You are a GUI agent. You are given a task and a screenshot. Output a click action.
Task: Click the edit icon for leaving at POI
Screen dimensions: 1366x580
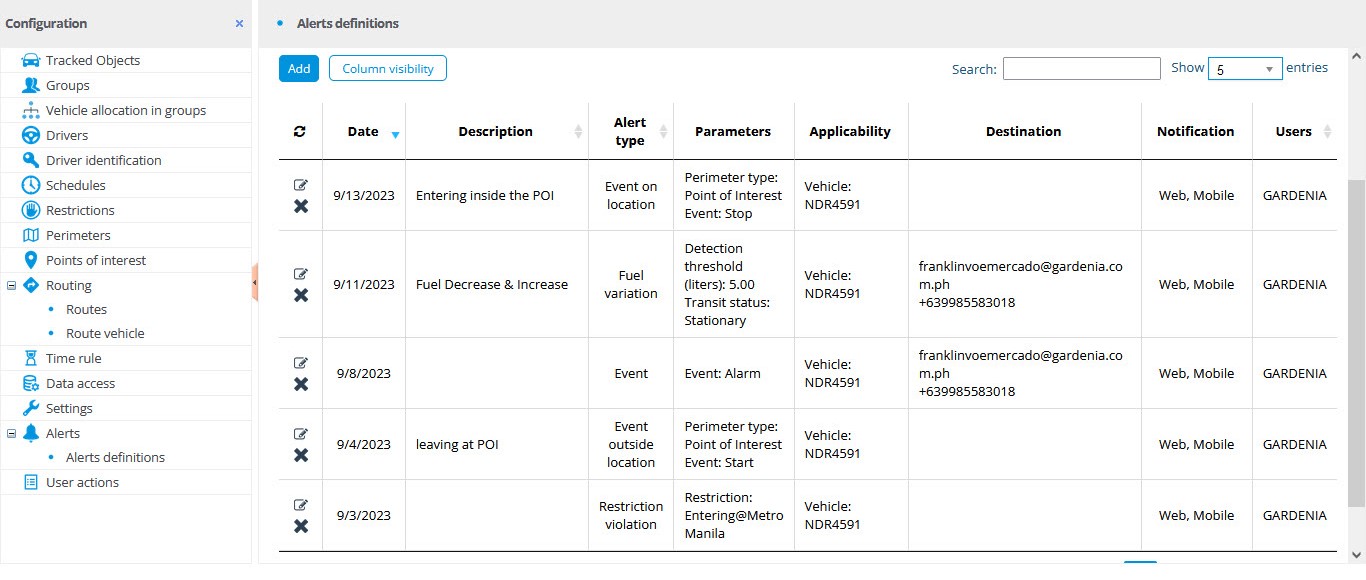(301, 434)
